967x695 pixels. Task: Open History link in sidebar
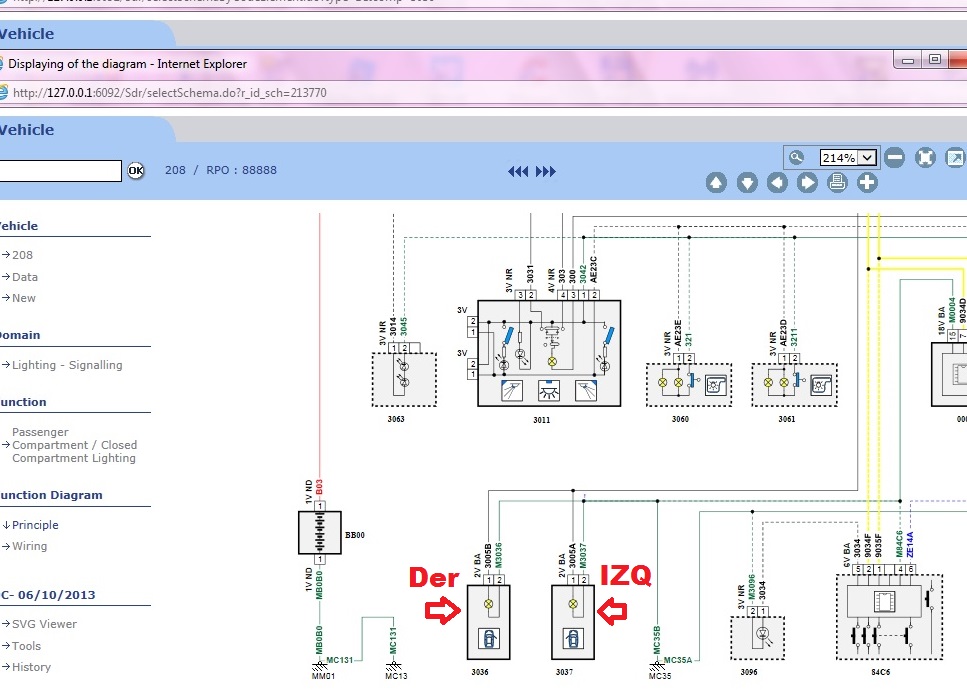[31, 667]
